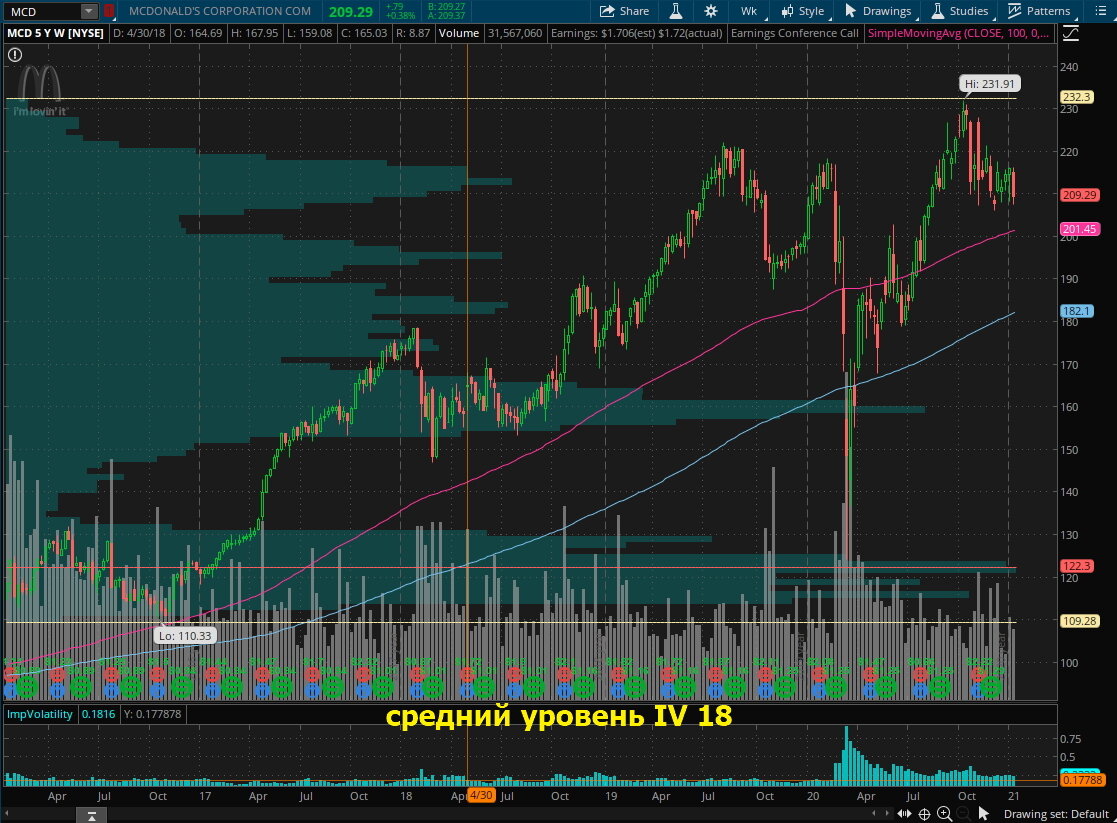
Task: Click the Hi: 231.91 price bubble
Action: pyautogui.click(x=989, y=83)
